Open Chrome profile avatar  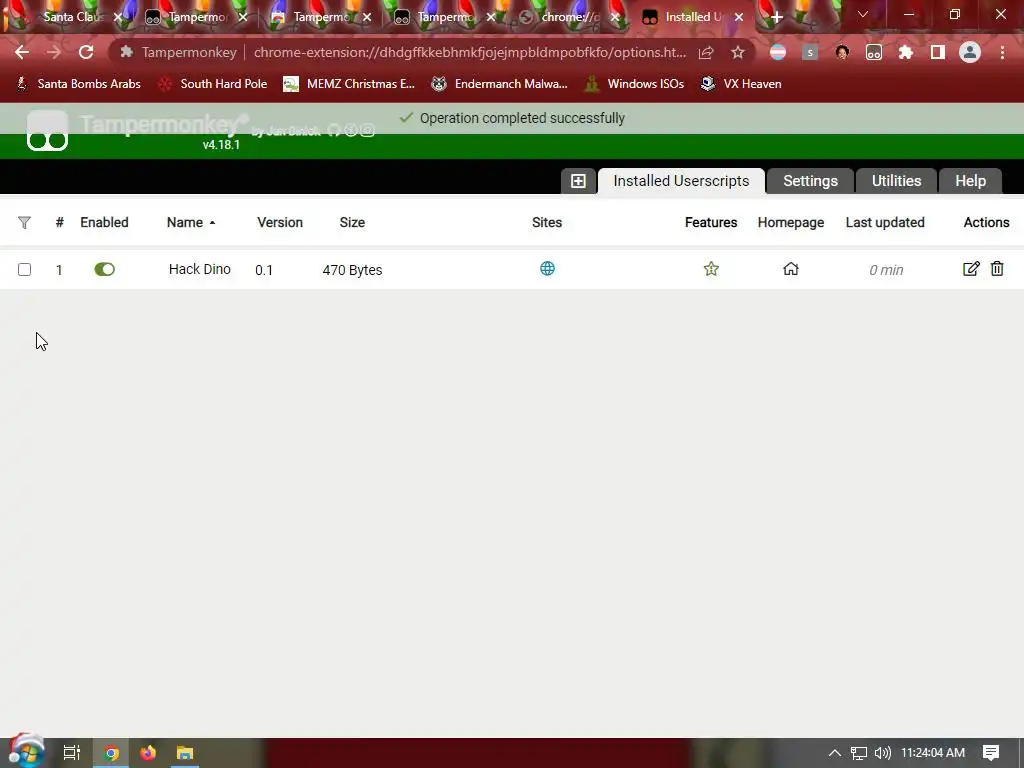point(969,52)
